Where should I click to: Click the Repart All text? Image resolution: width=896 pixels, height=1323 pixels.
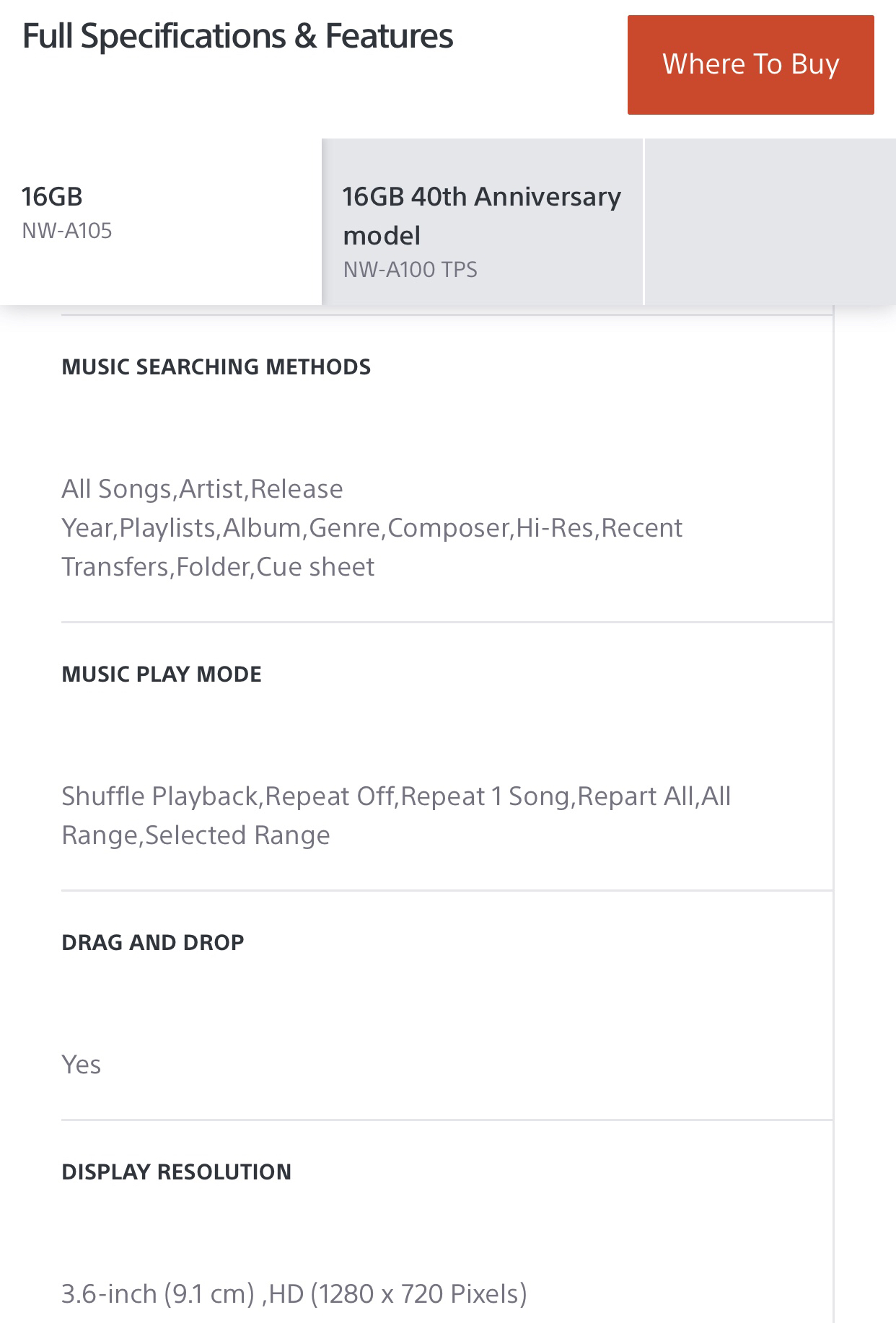[x=635, y=796]
